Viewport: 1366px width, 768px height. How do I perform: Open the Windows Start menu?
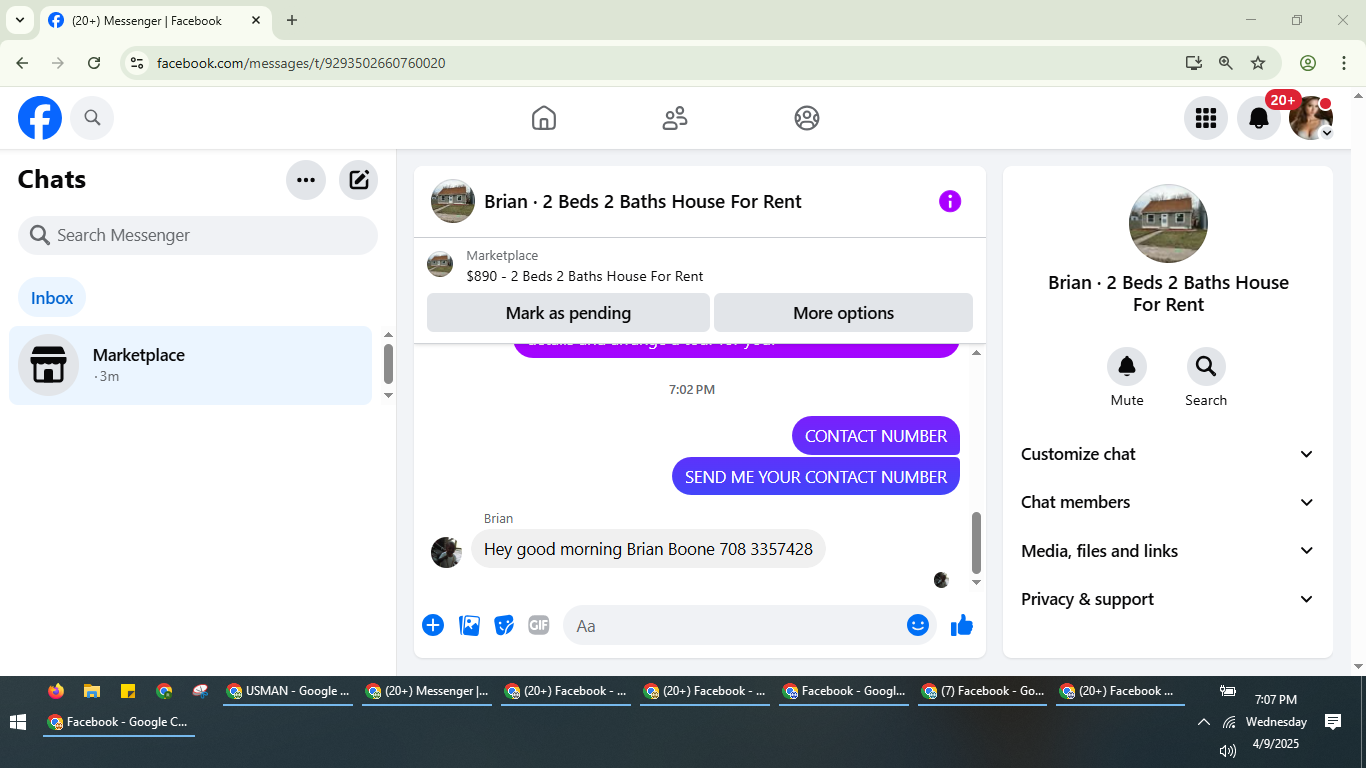[x=17, y=722]
